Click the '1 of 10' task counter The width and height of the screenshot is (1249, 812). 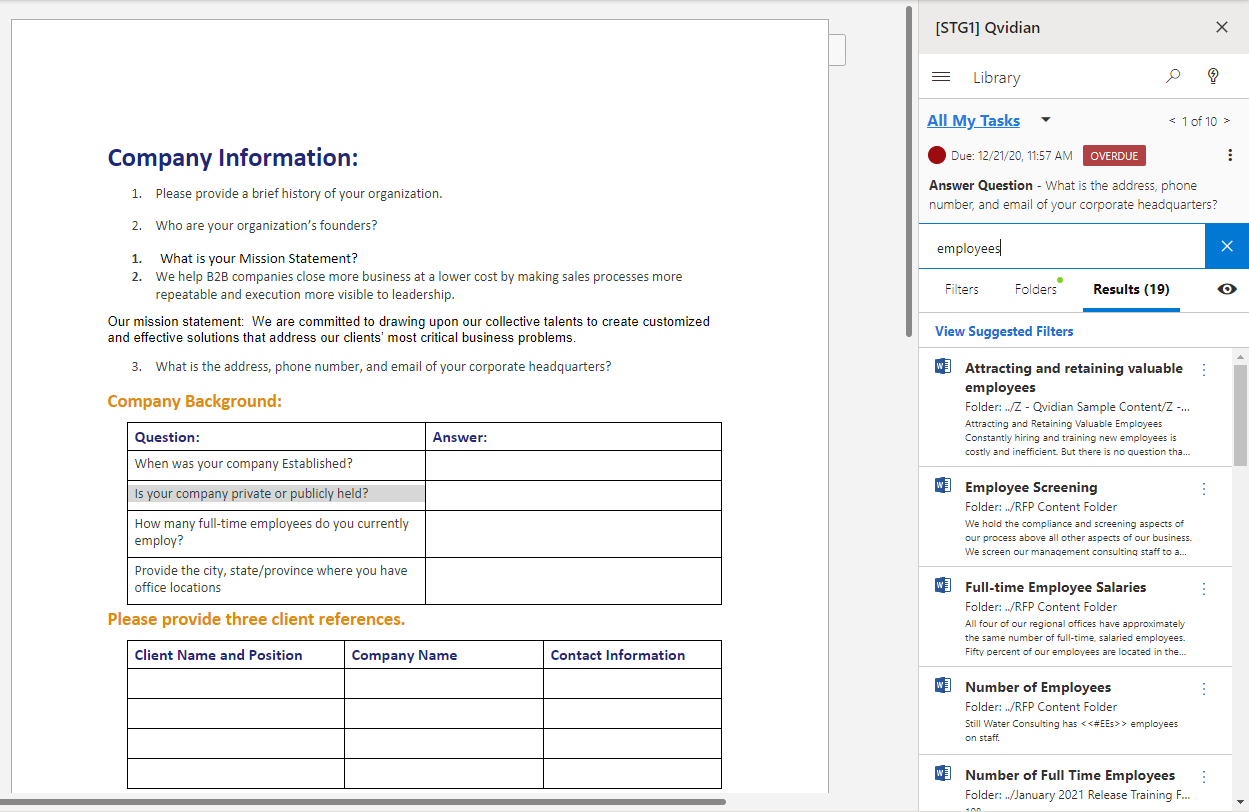point(1199,121)
